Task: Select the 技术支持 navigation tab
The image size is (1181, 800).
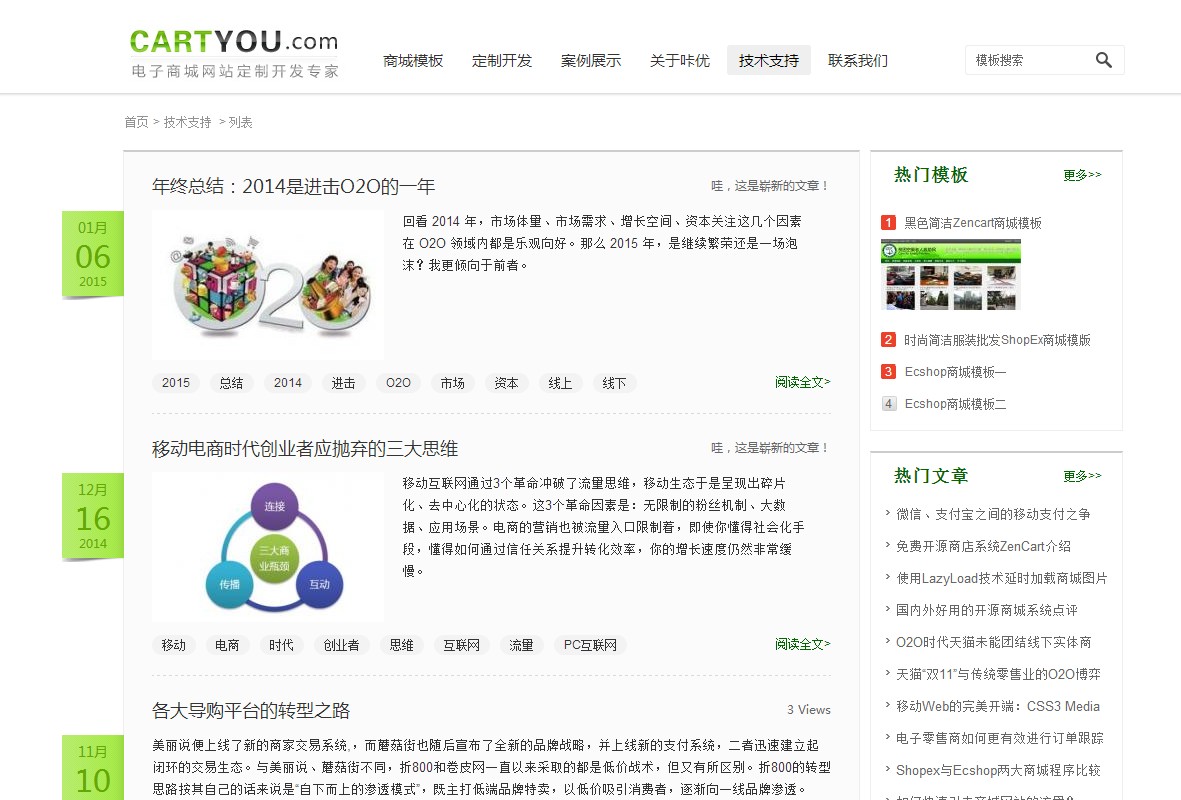Action: pos(768,60)
